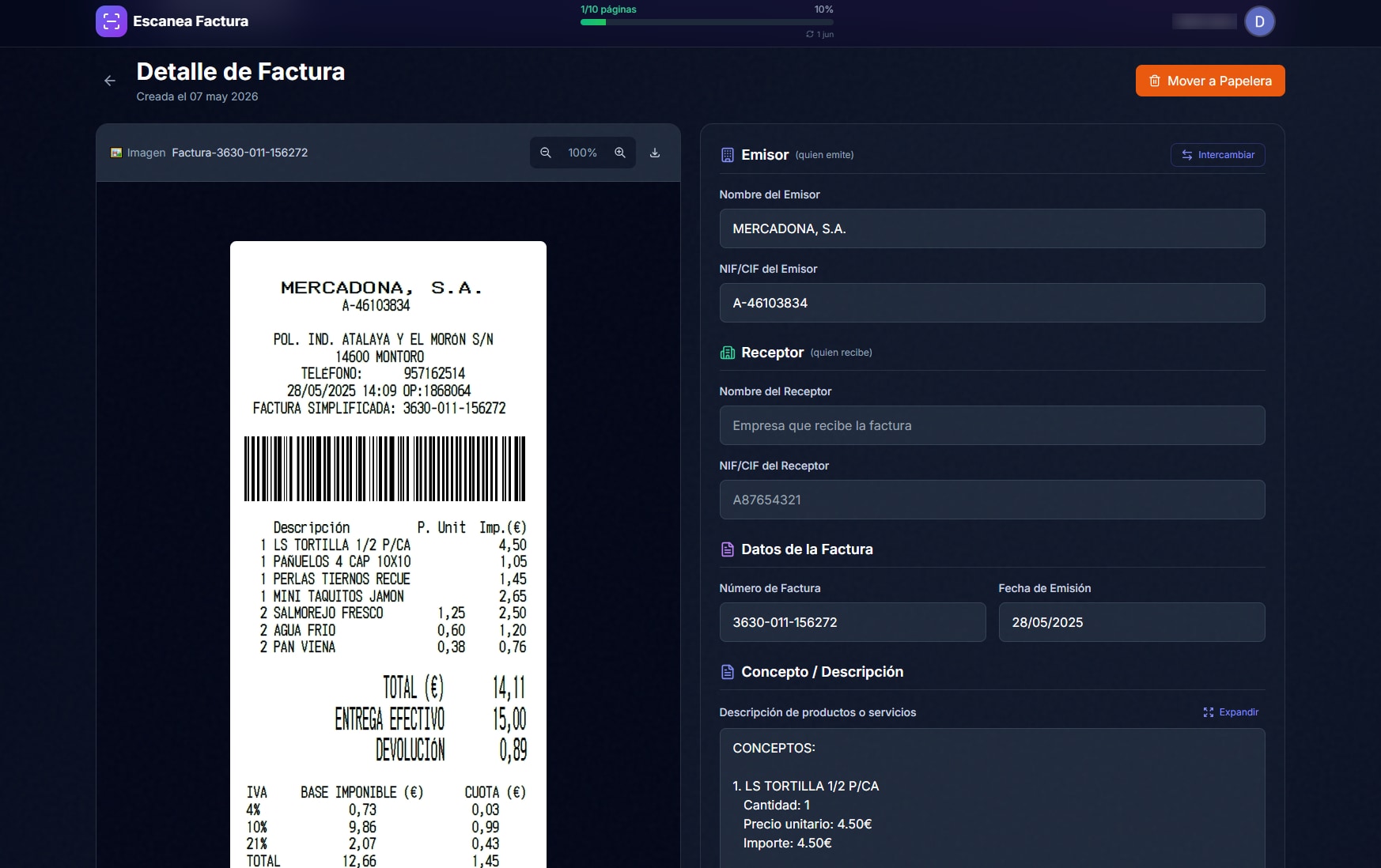Zoom in the invoice image
Image resolution: width=1381 pixels, height=868 pixels.
[x=620, y=153]
